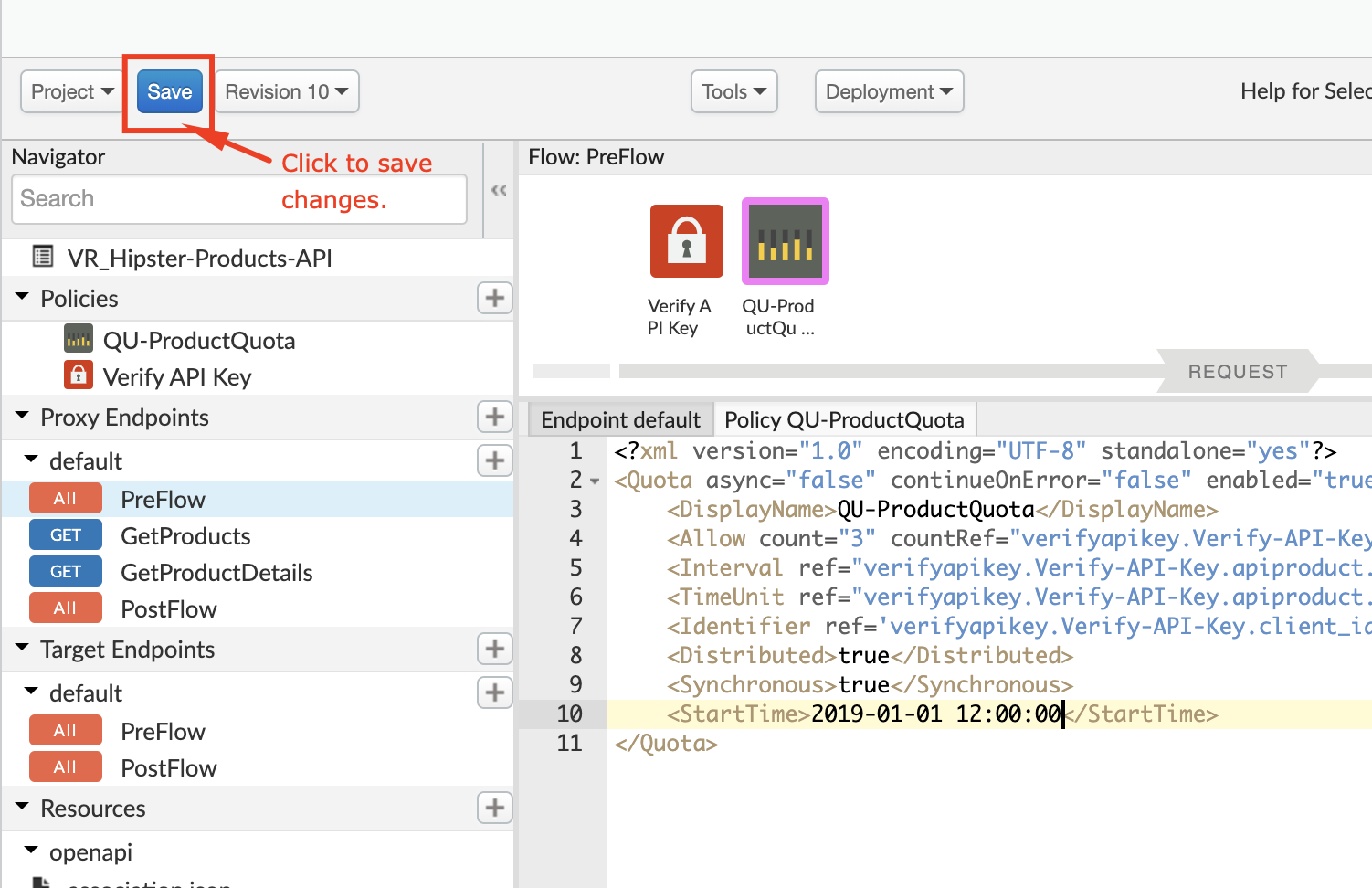Open the Revision 10 dropdown
The width and height of the screenshot is (1372, 888).
point(287,91)
